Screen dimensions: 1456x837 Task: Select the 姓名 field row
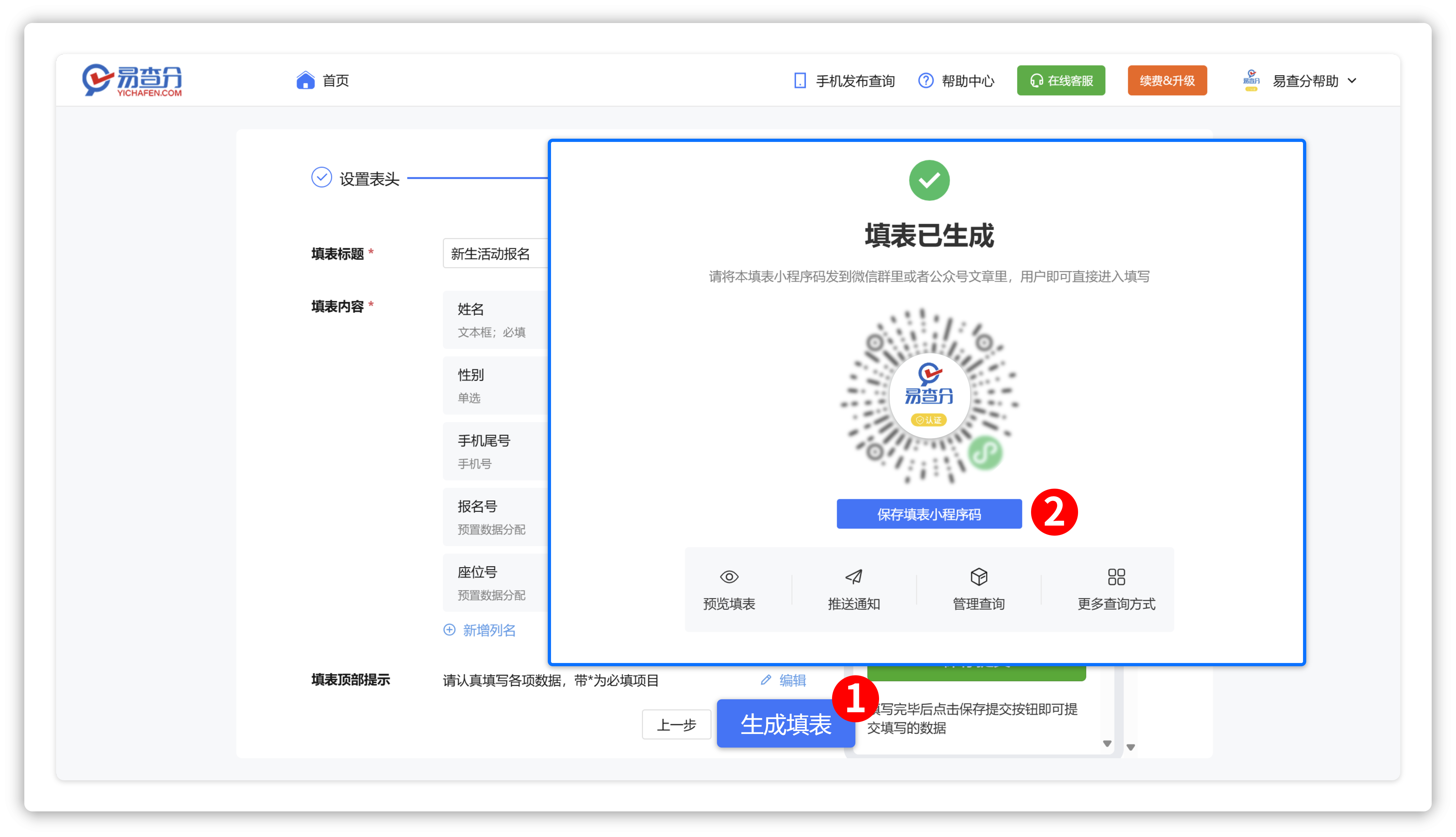click(x=495, y=320)
